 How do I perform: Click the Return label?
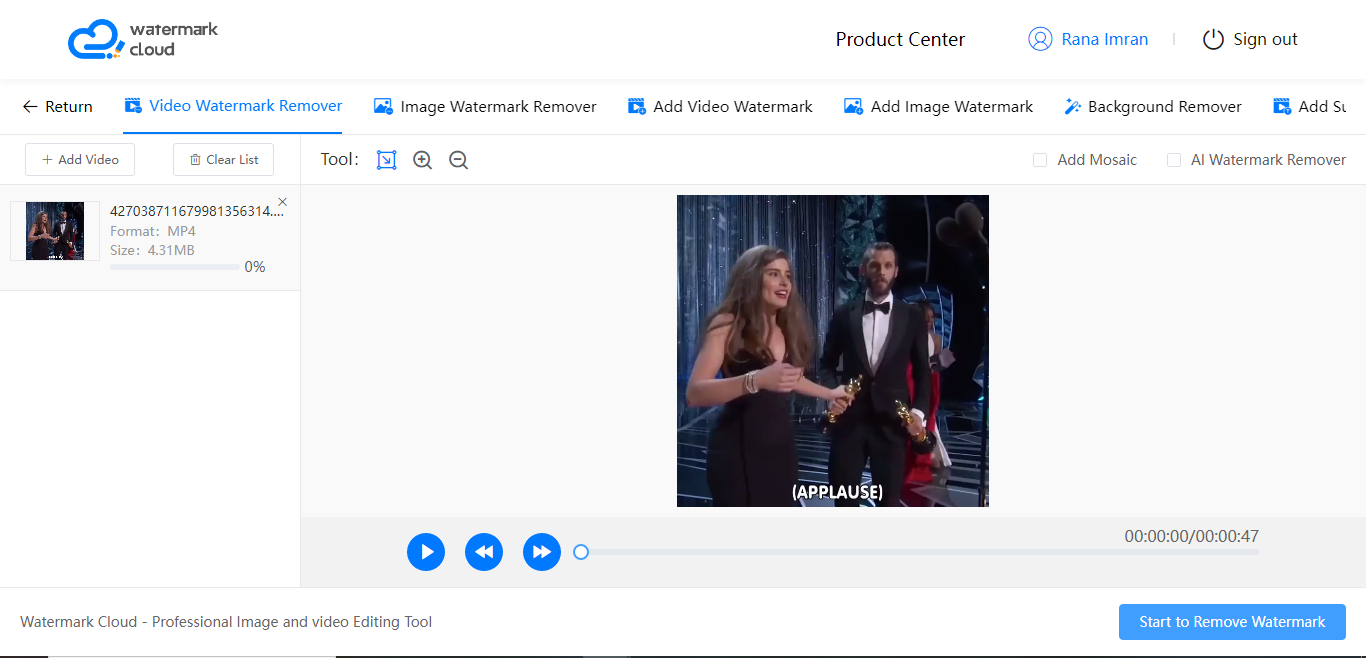[69, 107]
